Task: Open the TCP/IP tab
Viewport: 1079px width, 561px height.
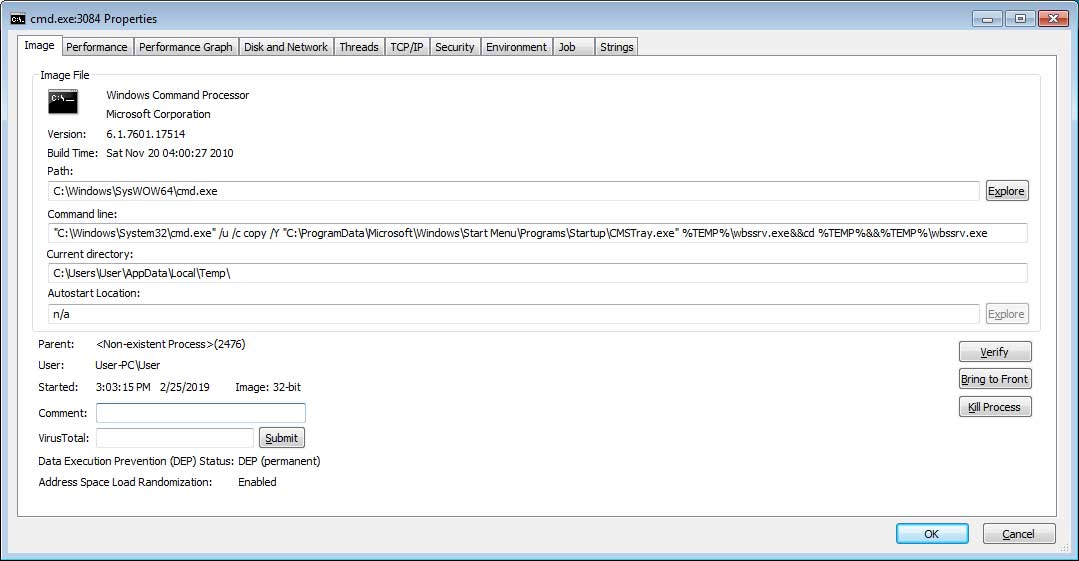Action: pos(407,47)
